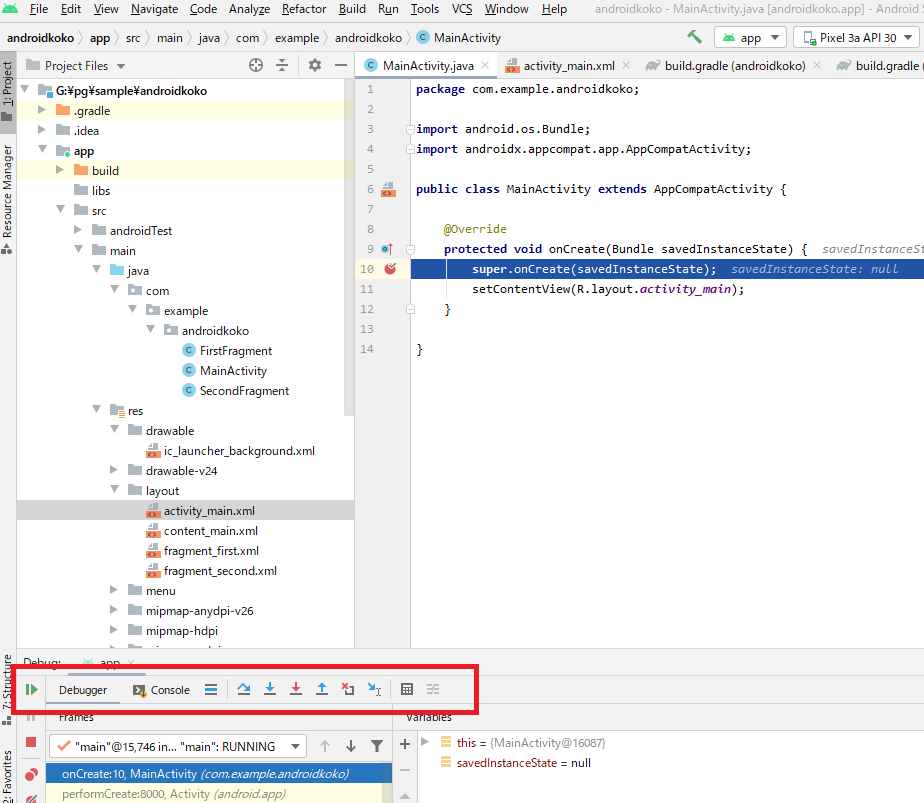The image size is (924, 803).
Task: Select ic_launcher_background.xml in the tree
Action: pos(239,451)
